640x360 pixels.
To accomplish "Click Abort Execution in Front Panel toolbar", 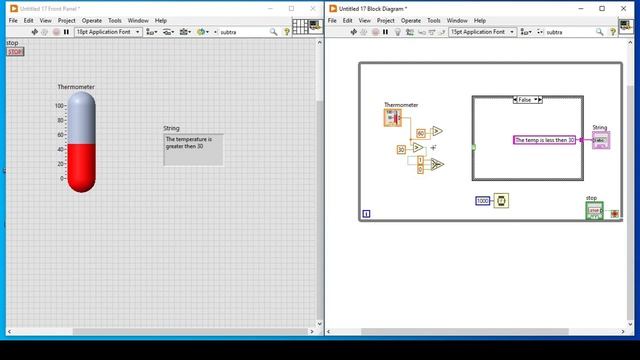I will click(56, 32).
